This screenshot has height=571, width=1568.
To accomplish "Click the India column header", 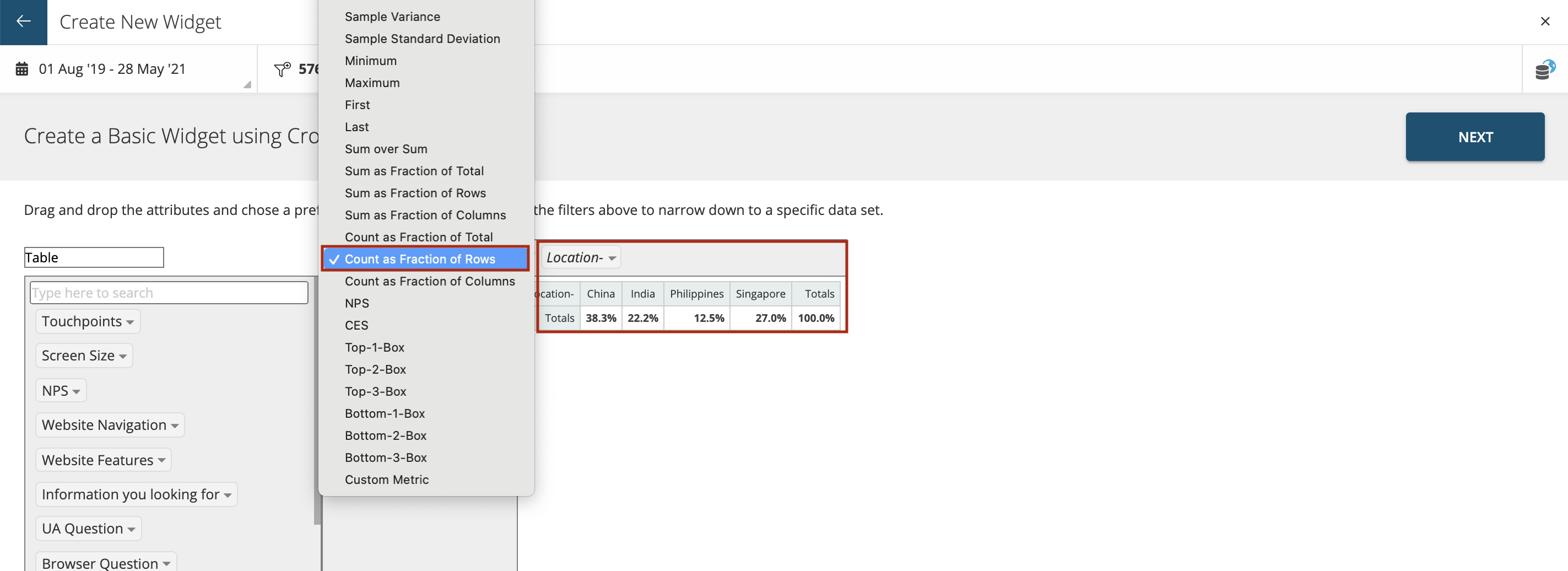I will [643, 294].
